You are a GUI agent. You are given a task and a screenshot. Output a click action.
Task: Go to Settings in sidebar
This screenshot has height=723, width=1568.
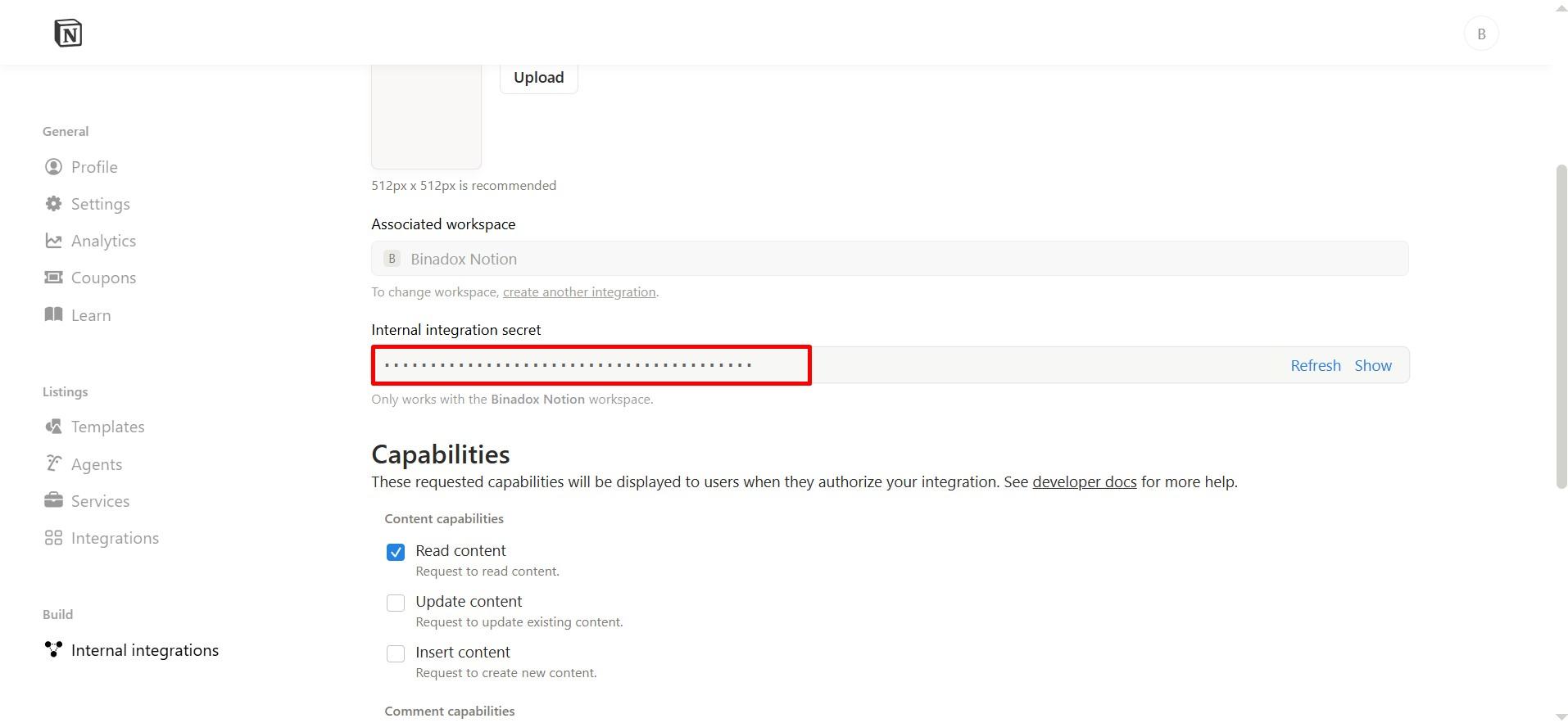pyautogui.click(x=100, y=204)
